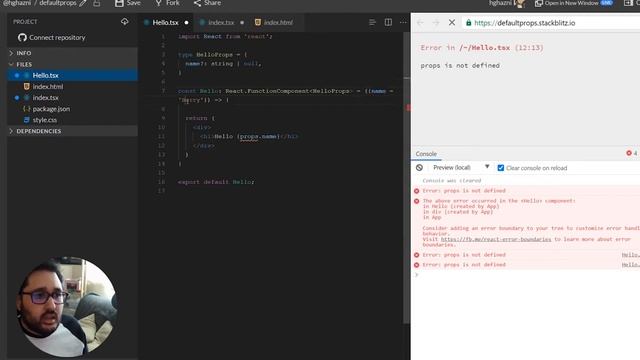Click the editor vertical scrollbar
Screen dimensions: 640x360
tap(407, 178)
